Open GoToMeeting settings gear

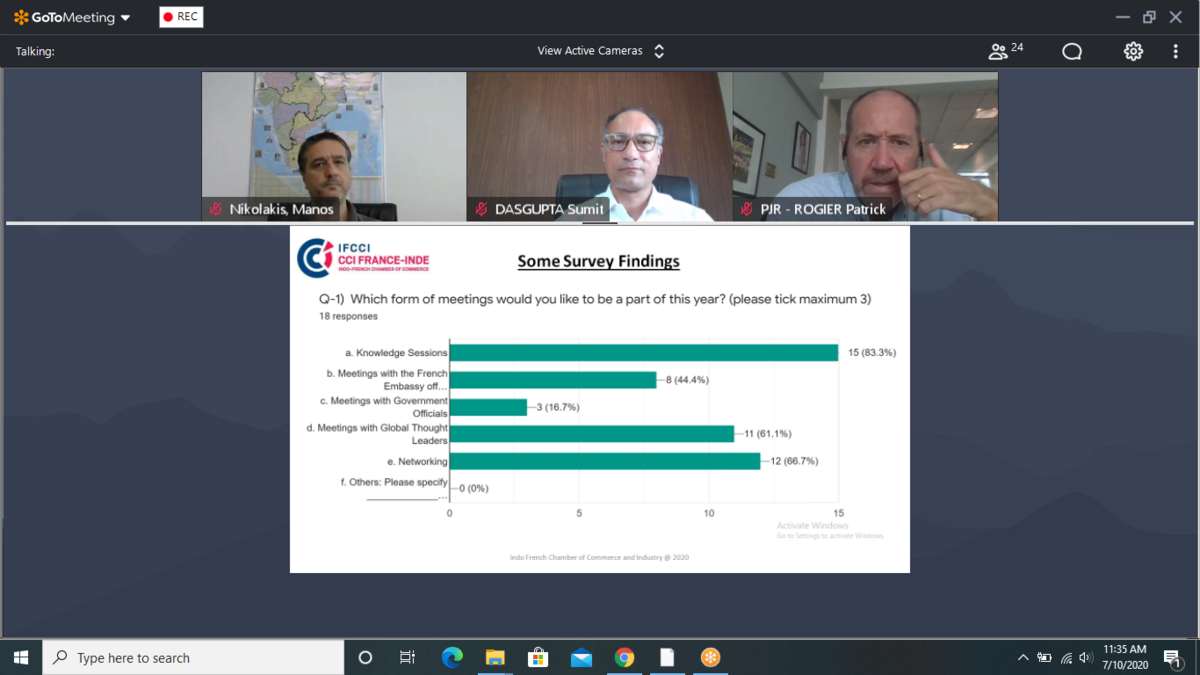coord(1133,52)
